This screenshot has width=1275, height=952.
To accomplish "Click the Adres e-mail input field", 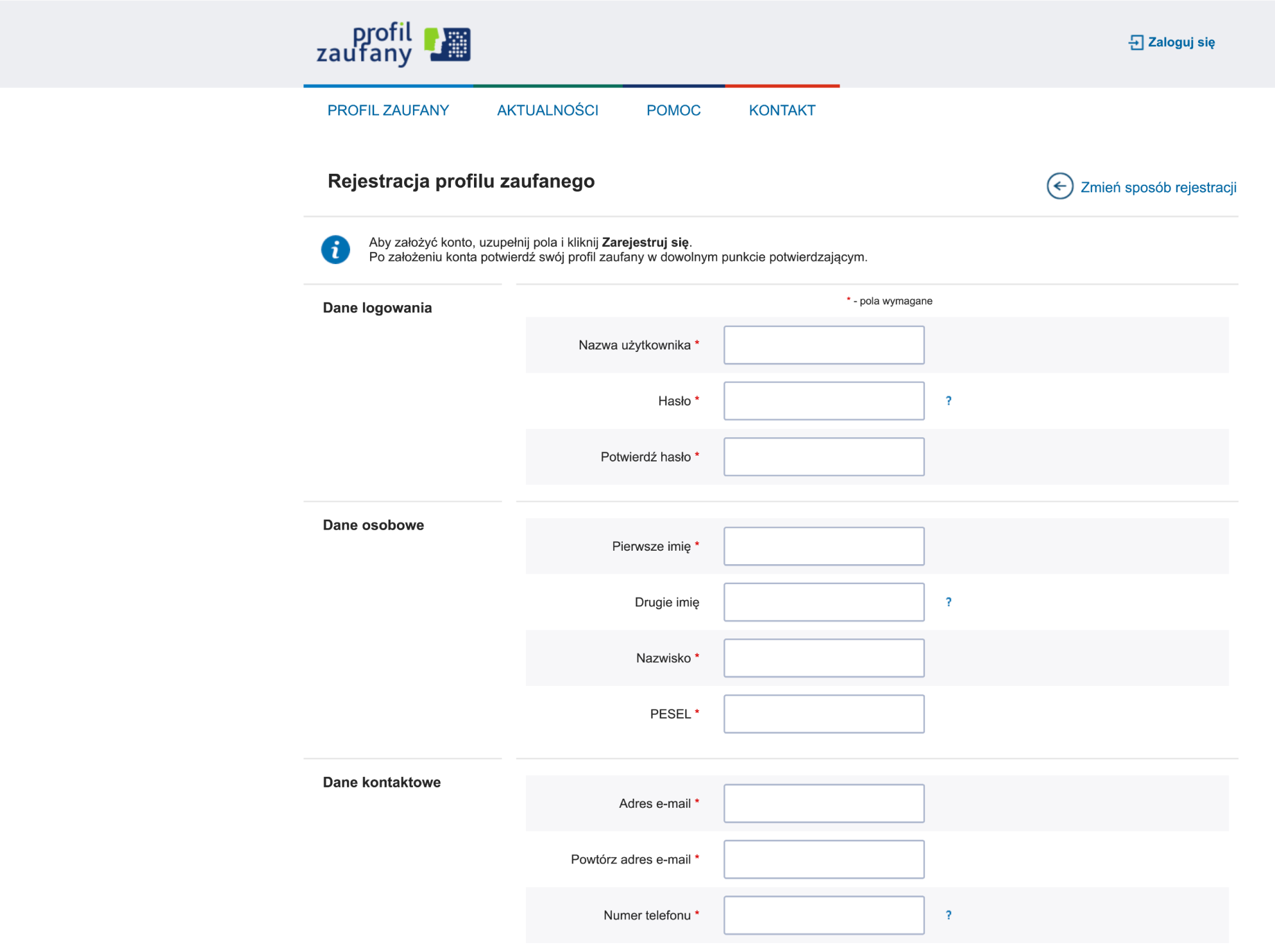I will (823, 803).
